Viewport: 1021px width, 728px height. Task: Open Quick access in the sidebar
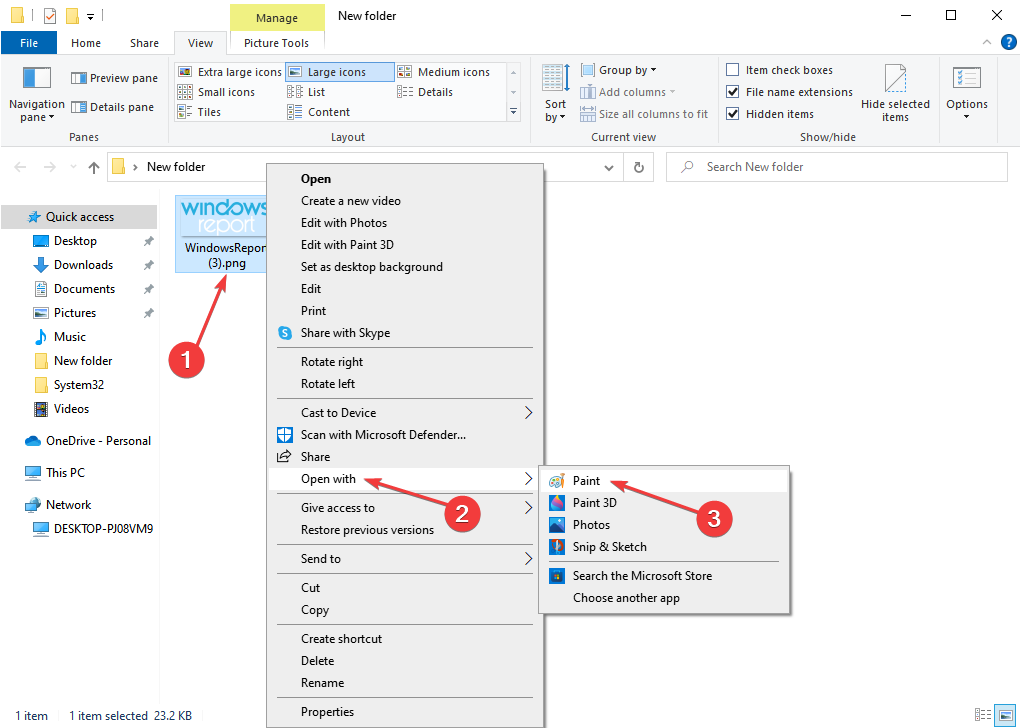coord(79,217)
